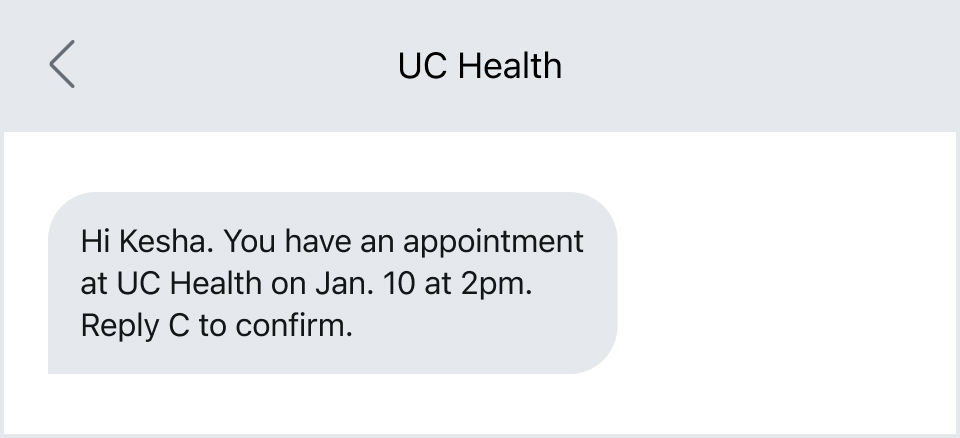Image resolution: width=960 pixels, height=438 pixels.
Task: Click the word "to" before "confirm"
Action: coord(212,326)
